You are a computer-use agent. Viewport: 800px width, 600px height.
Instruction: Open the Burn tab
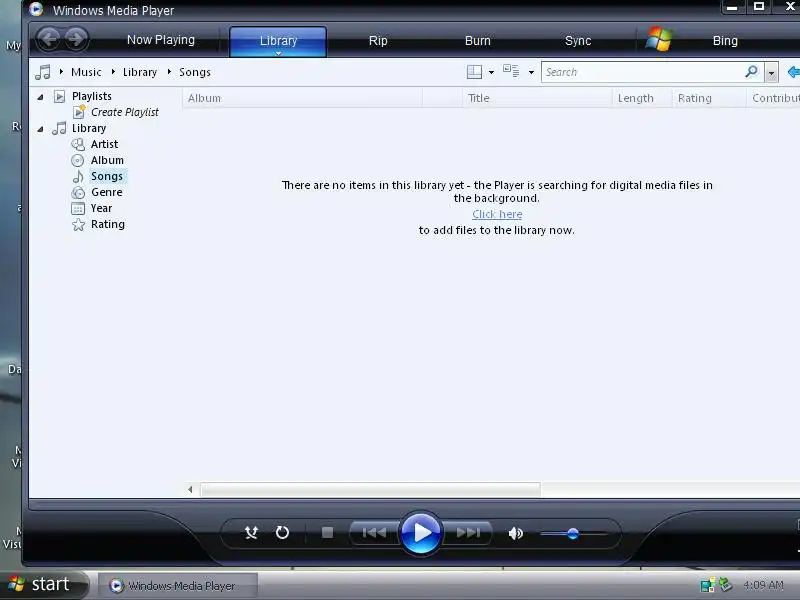478,41
